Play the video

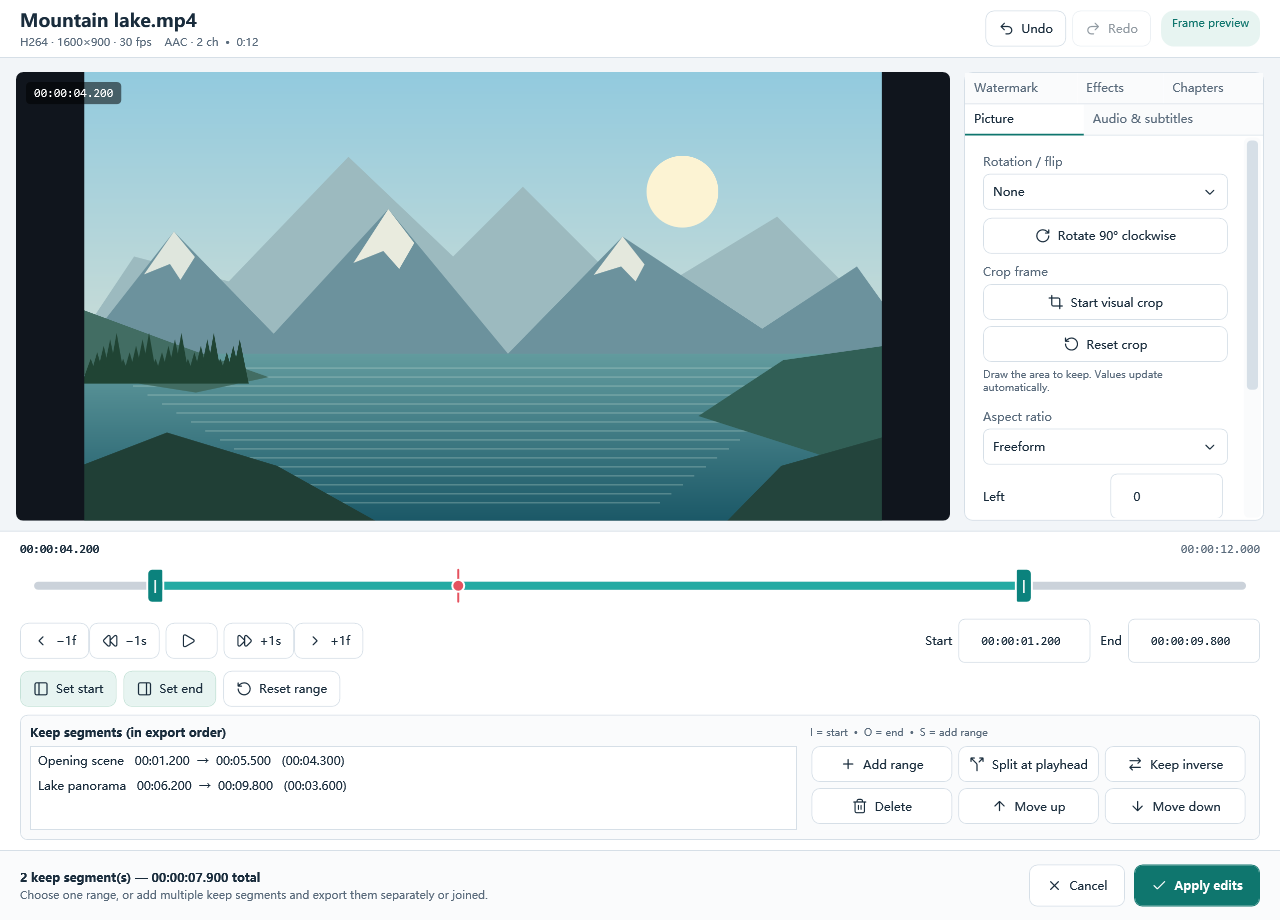coord(192,641)
